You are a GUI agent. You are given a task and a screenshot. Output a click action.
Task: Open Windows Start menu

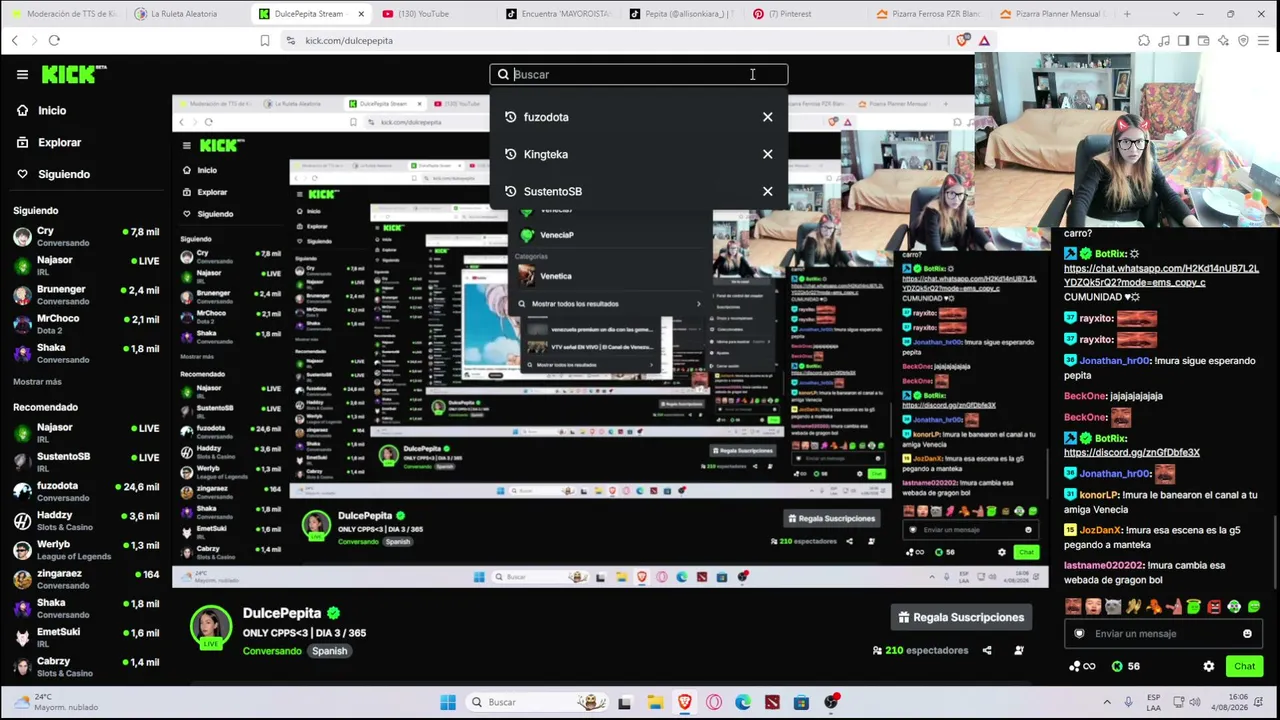448,702
